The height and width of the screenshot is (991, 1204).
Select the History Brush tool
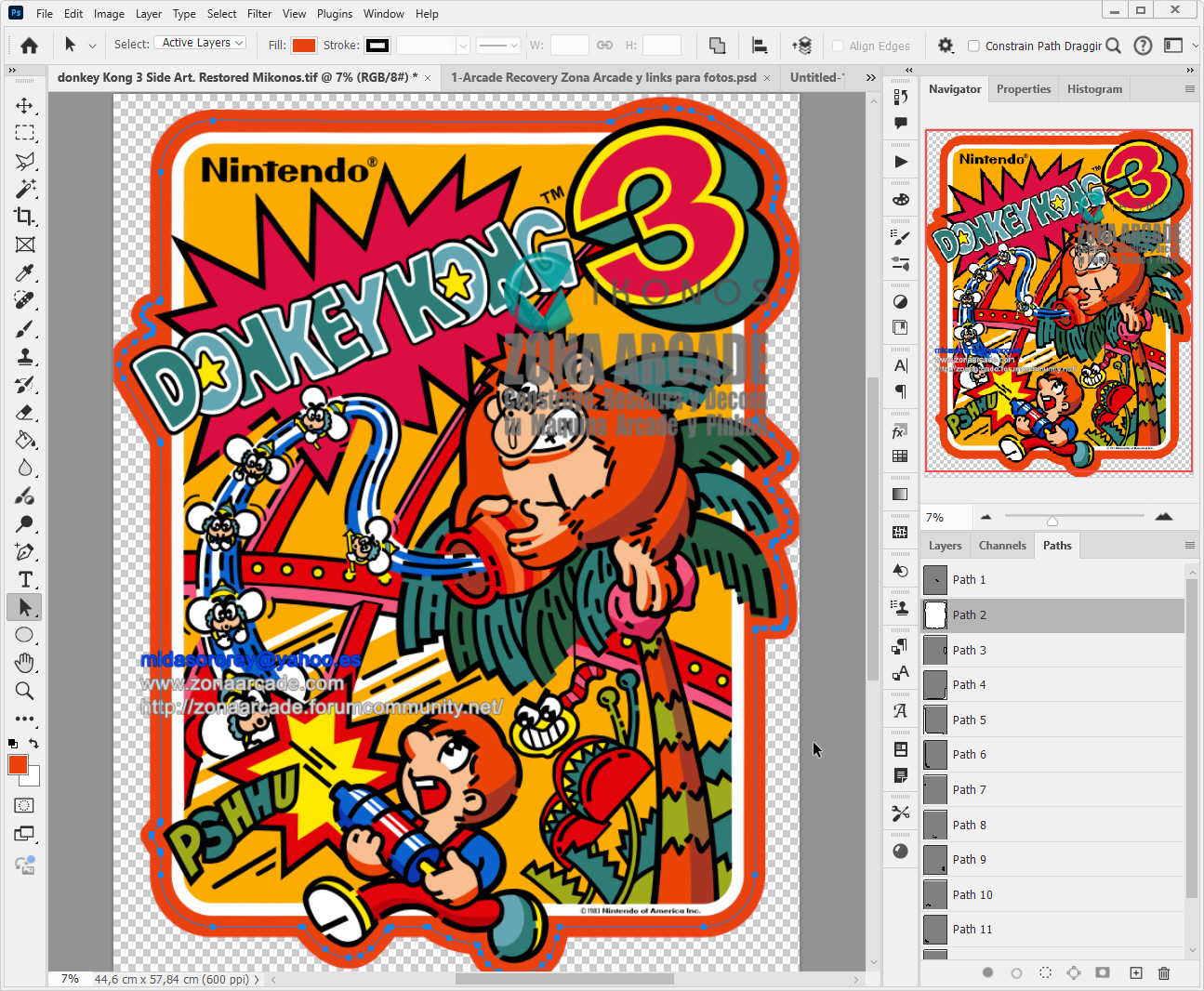[x=25, y=384]
